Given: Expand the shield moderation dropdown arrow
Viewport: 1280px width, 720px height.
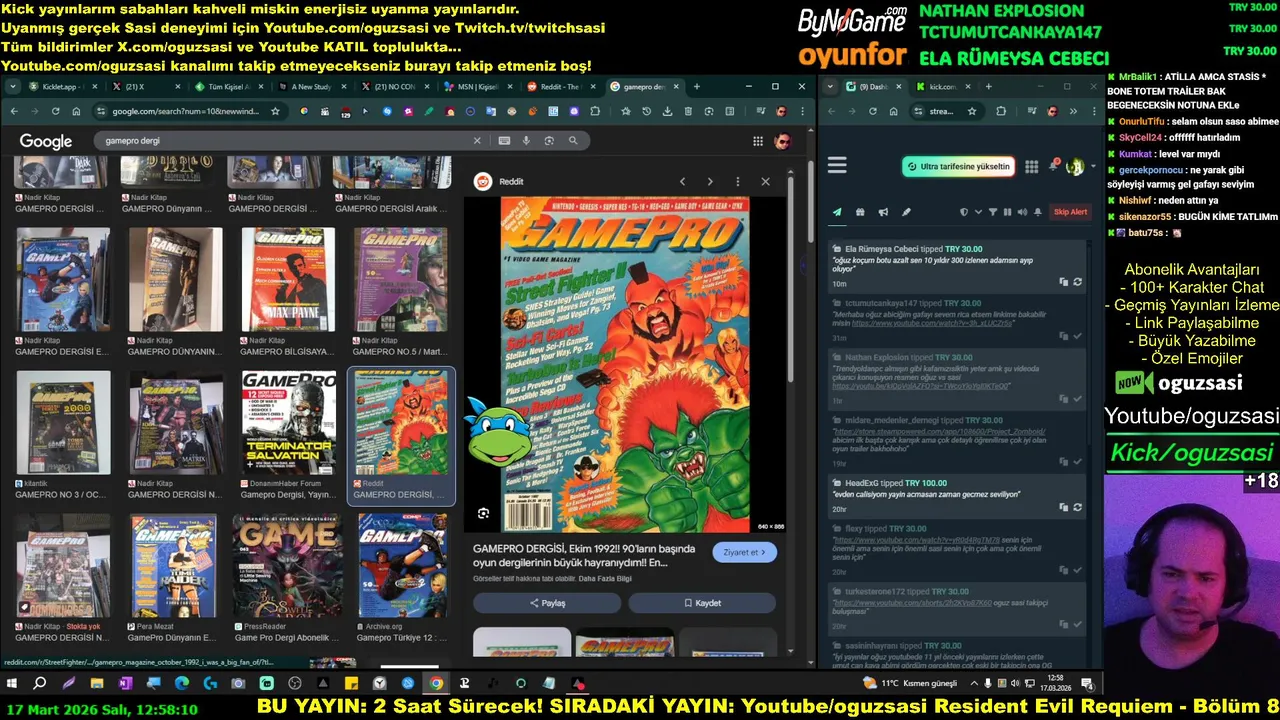Looking at the screenshot, I should pos(978,212).
